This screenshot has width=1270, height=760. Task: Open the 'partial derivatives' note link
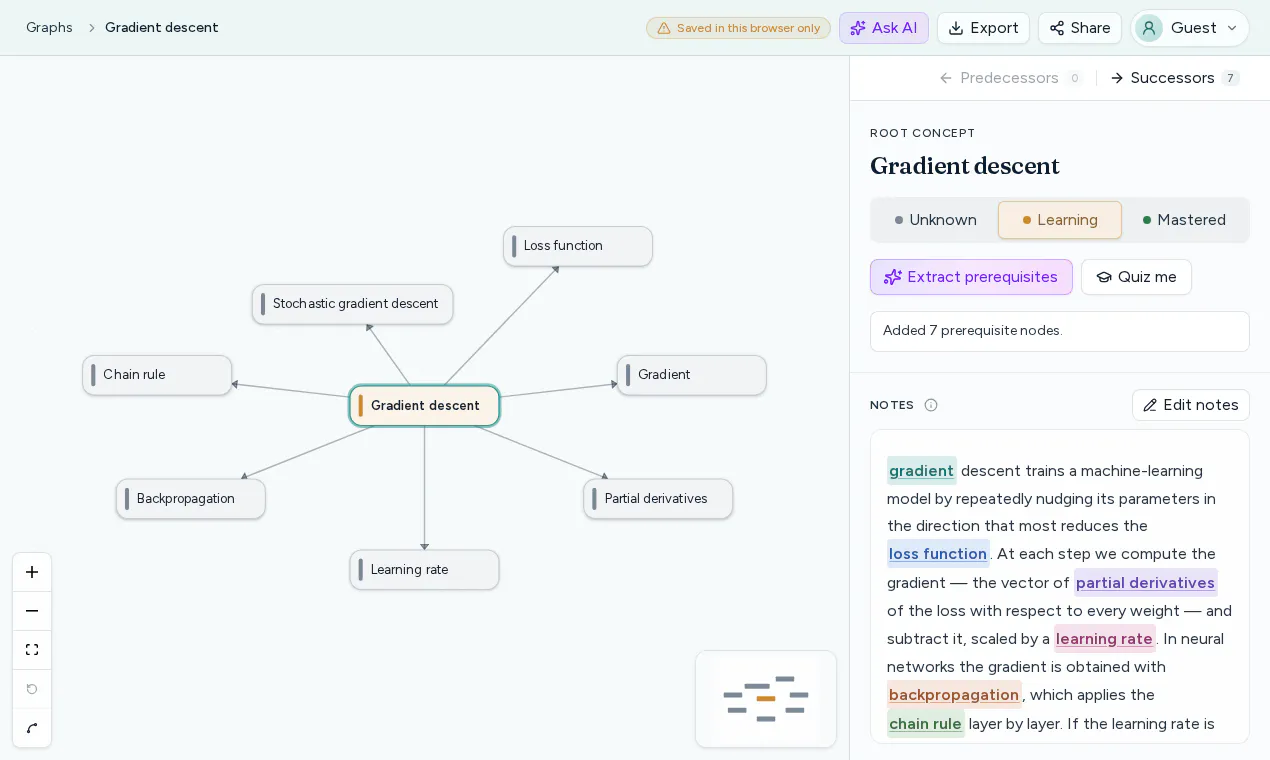(1145, 582)
